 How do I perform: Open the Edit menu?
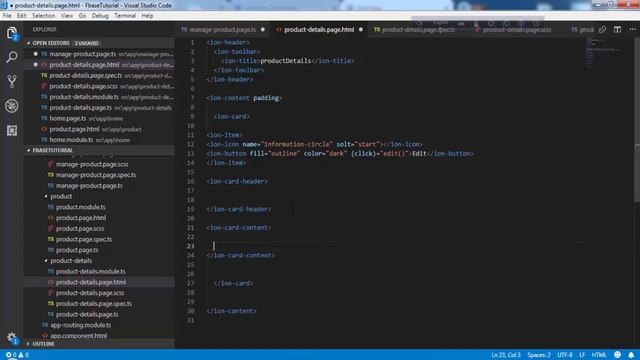[22, 16]
